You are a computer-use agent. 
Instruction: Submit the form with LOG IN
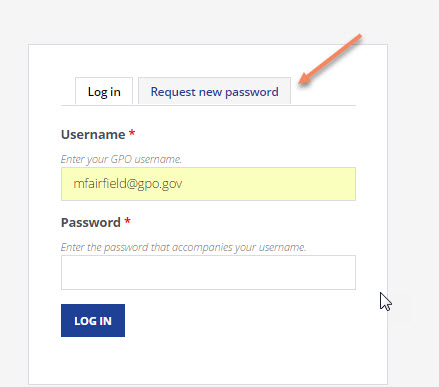click(93, 320)
